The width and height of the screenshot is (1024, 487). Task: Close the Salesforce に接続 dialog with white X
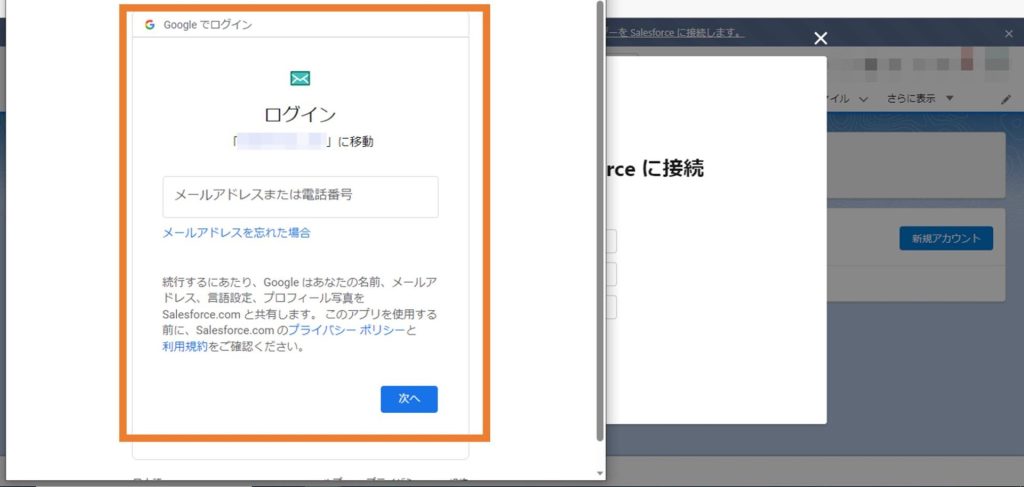point(821,39)
